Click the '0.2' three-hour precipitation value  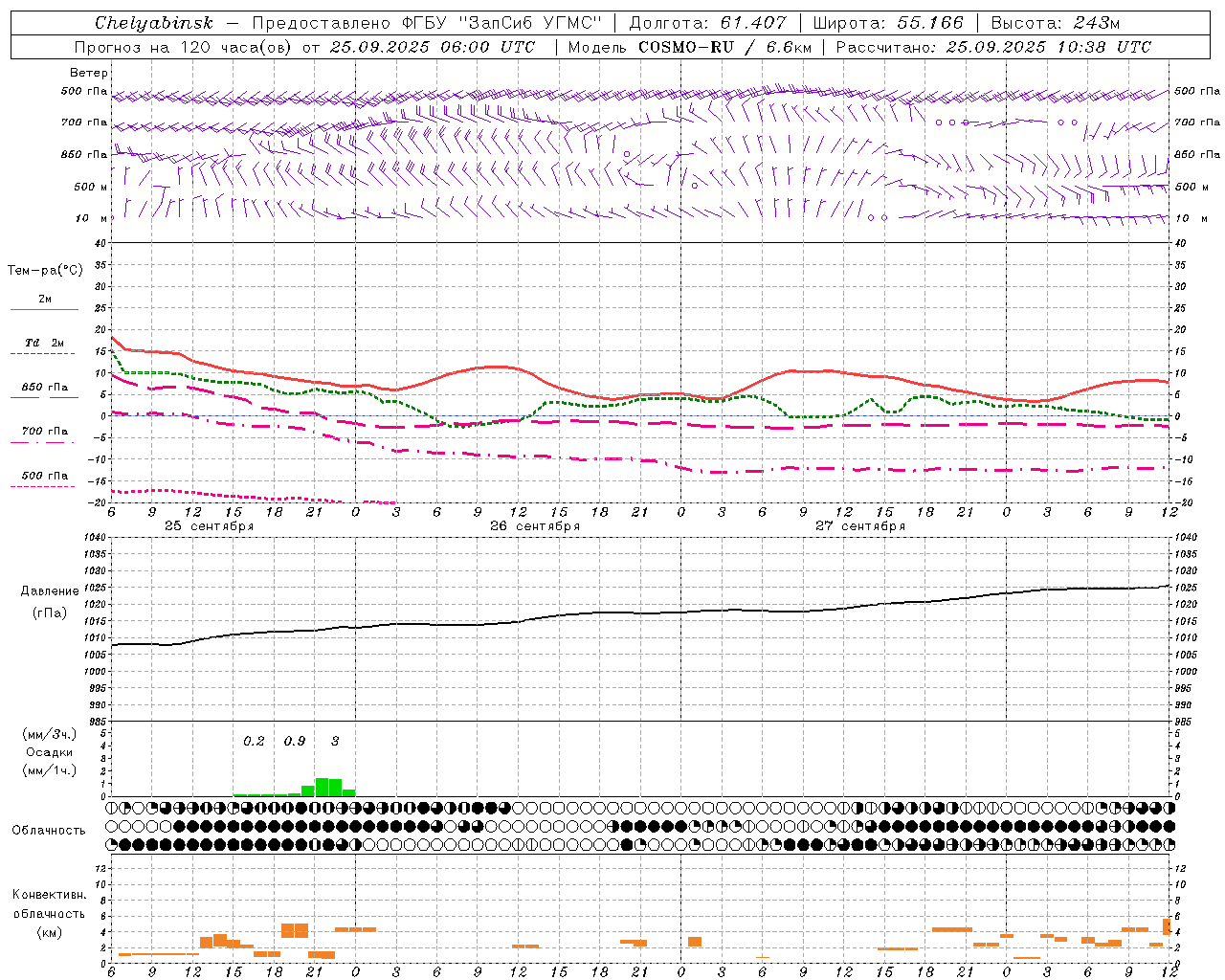point(254,741)
